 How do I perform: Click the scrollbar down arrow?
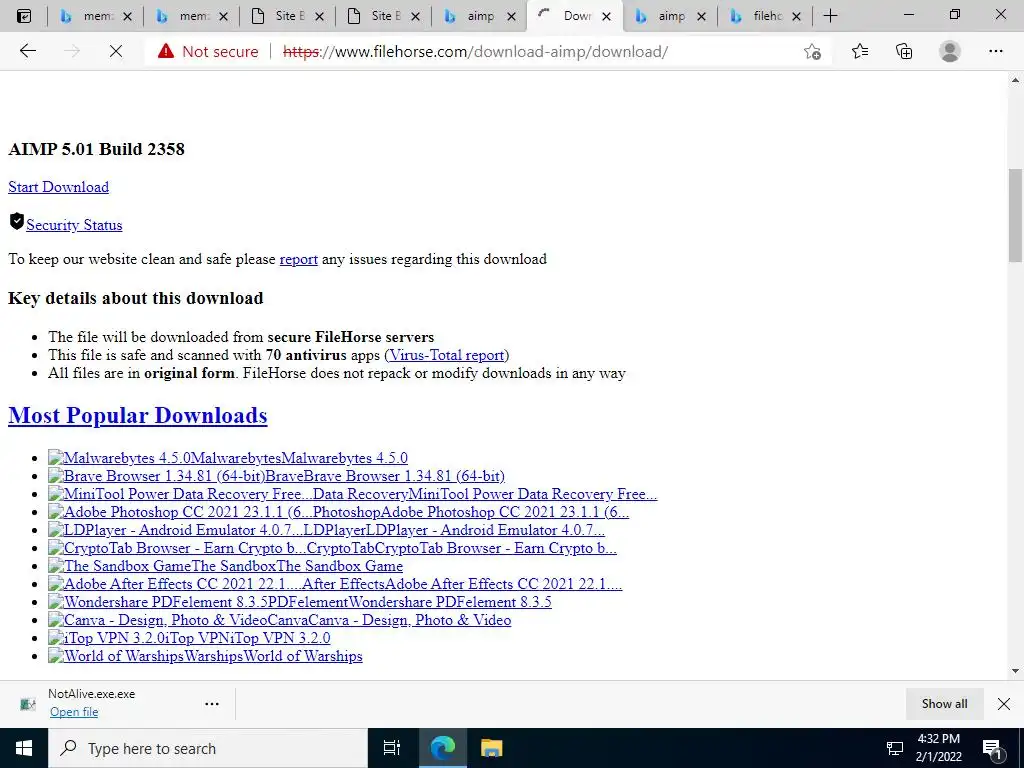pyautogui.click(x=1016, y=671)
